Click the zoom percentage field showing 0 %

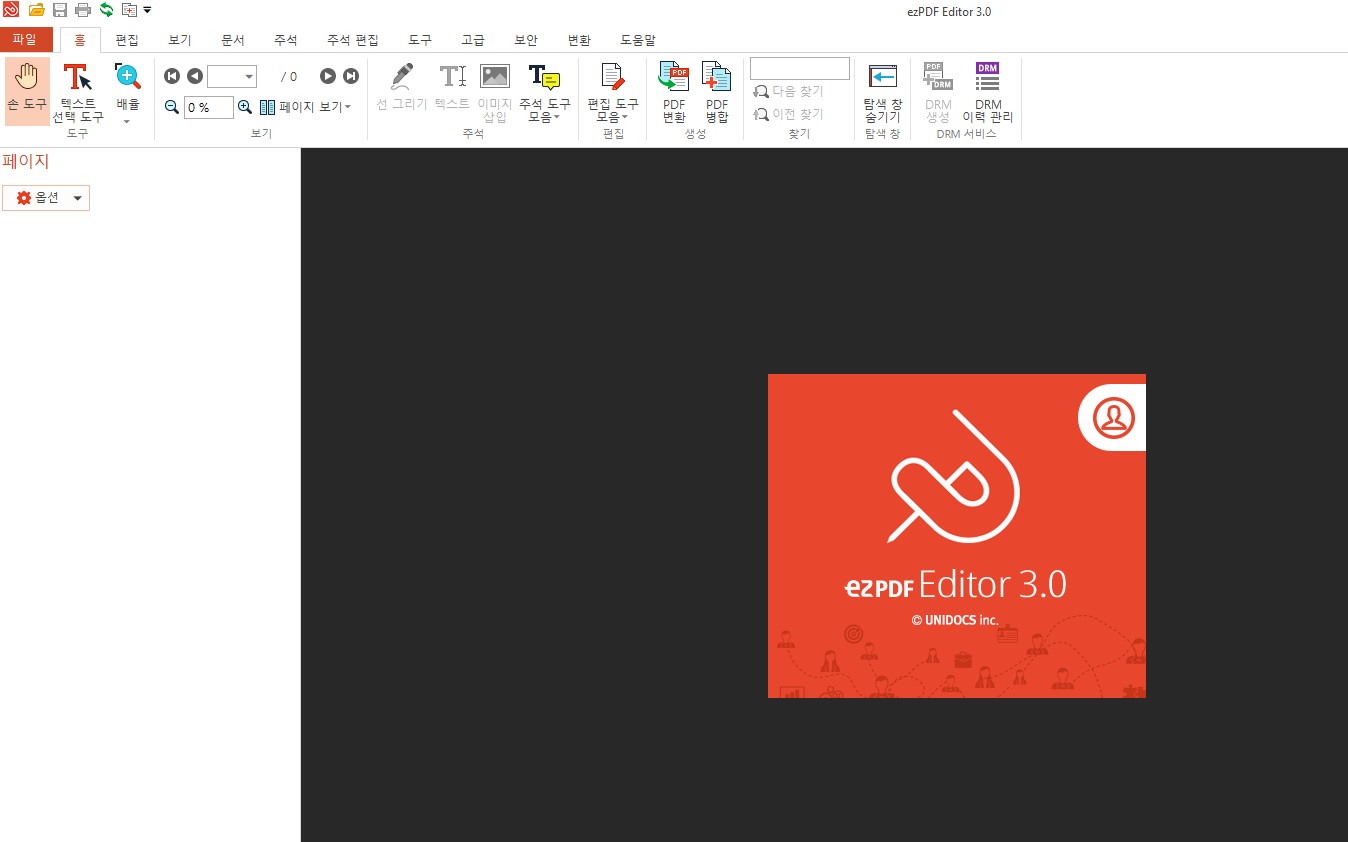209,107
